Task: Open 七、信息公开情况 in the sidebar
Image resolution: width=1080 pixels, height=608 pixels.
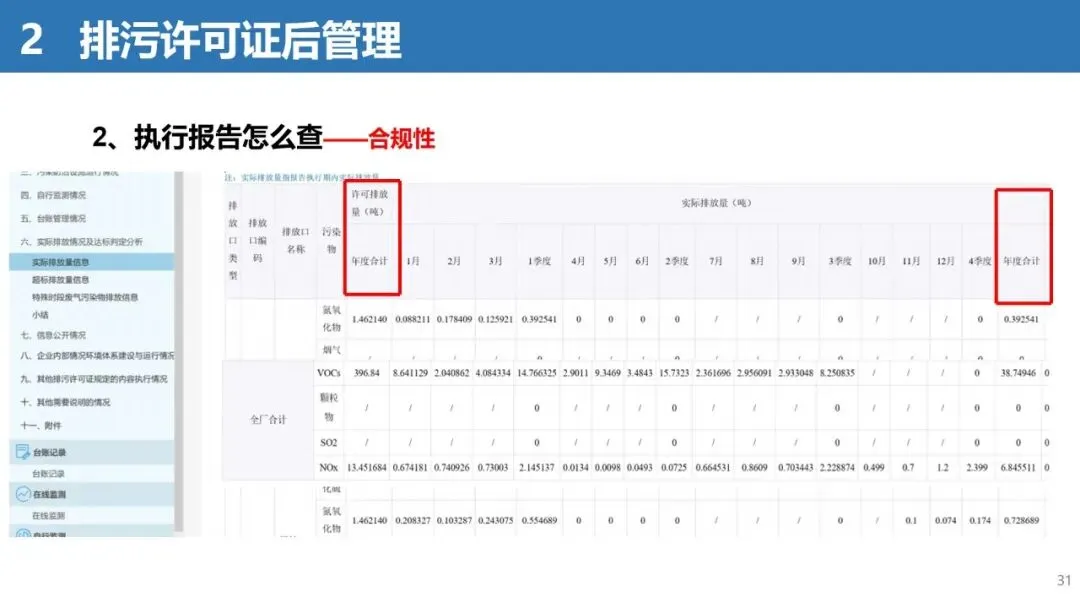Action: [54, 335]
